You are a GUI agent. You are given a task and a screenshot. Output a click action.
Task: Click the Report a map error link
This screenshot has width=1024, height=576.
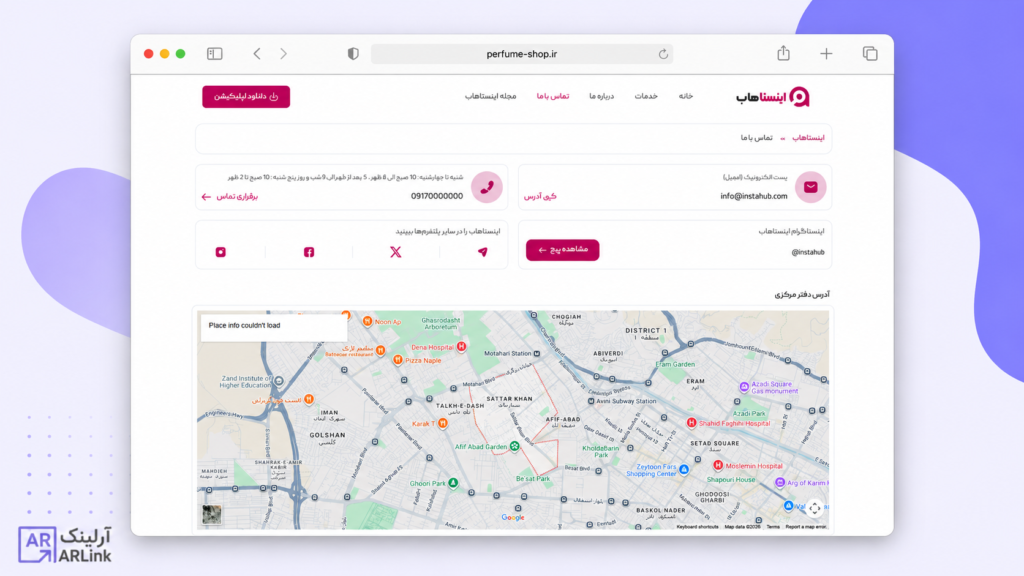pyautogui.click(x=806, y=526)
